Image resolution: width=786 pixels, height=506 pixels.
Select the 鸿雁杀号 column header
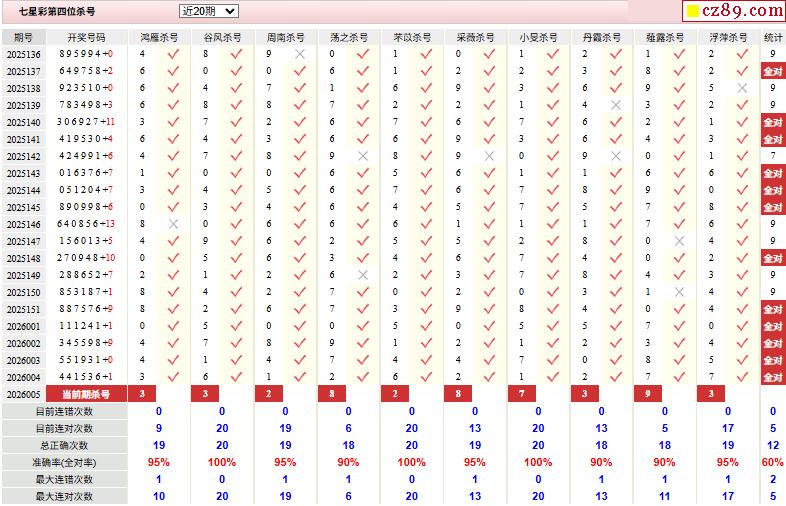tap(159, 37)
